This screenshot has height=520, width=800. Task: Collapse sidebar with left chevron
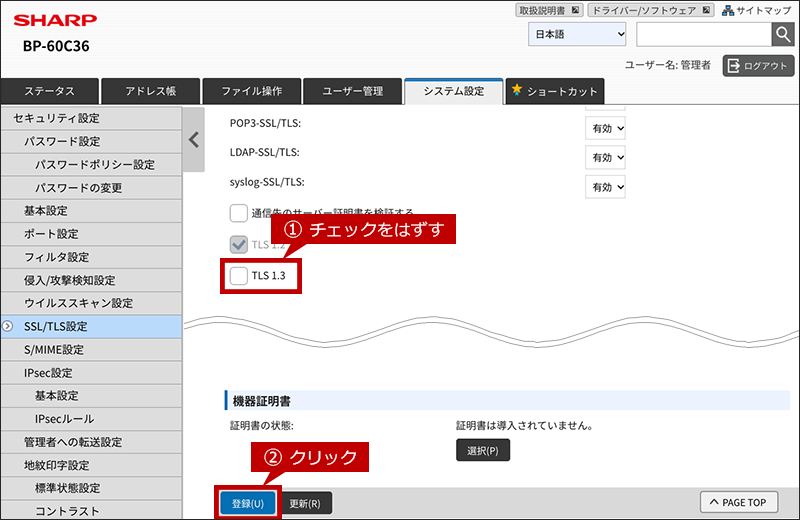[x=194, y=139]
